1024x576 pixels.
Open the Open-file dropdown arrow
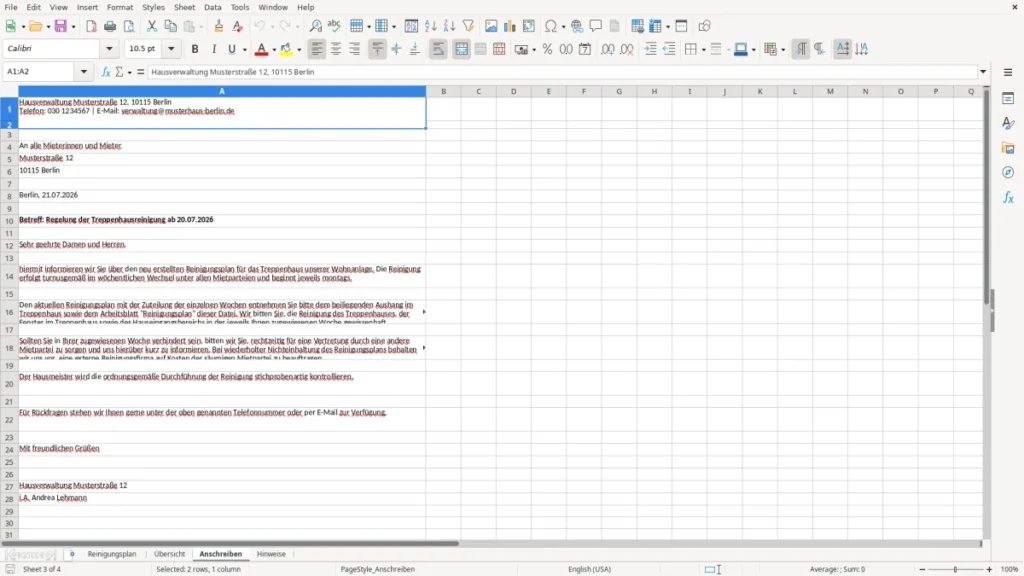click(x=47, y=27)
